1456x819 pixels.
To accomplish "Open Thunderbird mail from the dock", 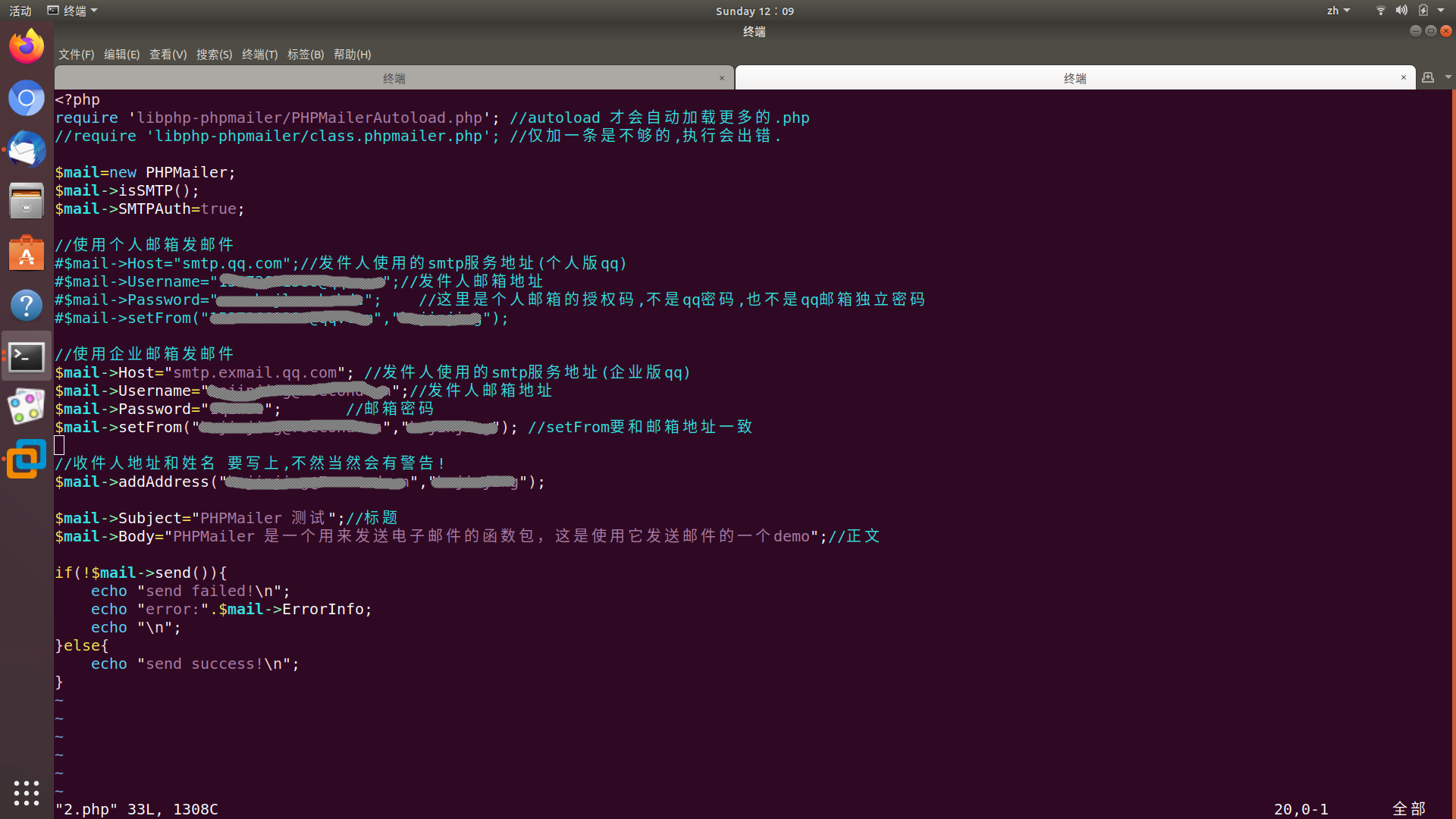I will (27, 149).
